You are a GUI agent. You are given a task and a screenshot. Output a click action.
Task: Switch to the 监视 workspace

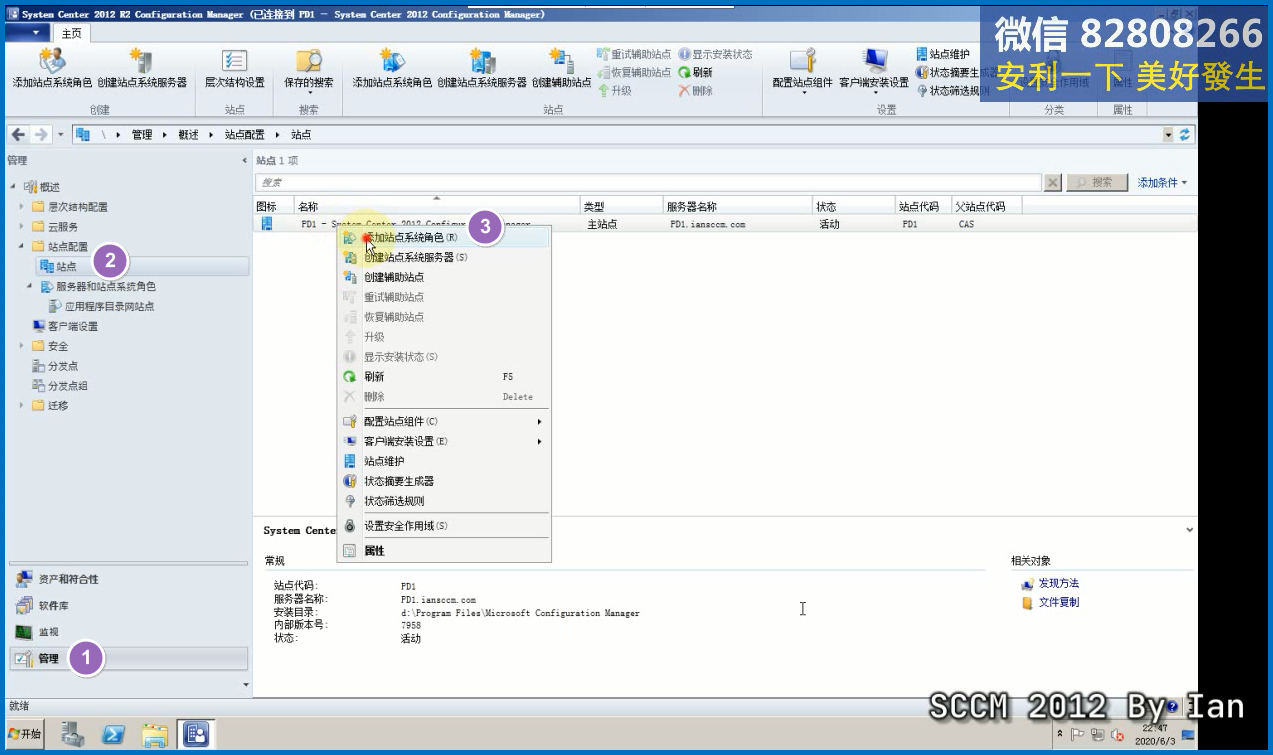[x=128, y=632]
